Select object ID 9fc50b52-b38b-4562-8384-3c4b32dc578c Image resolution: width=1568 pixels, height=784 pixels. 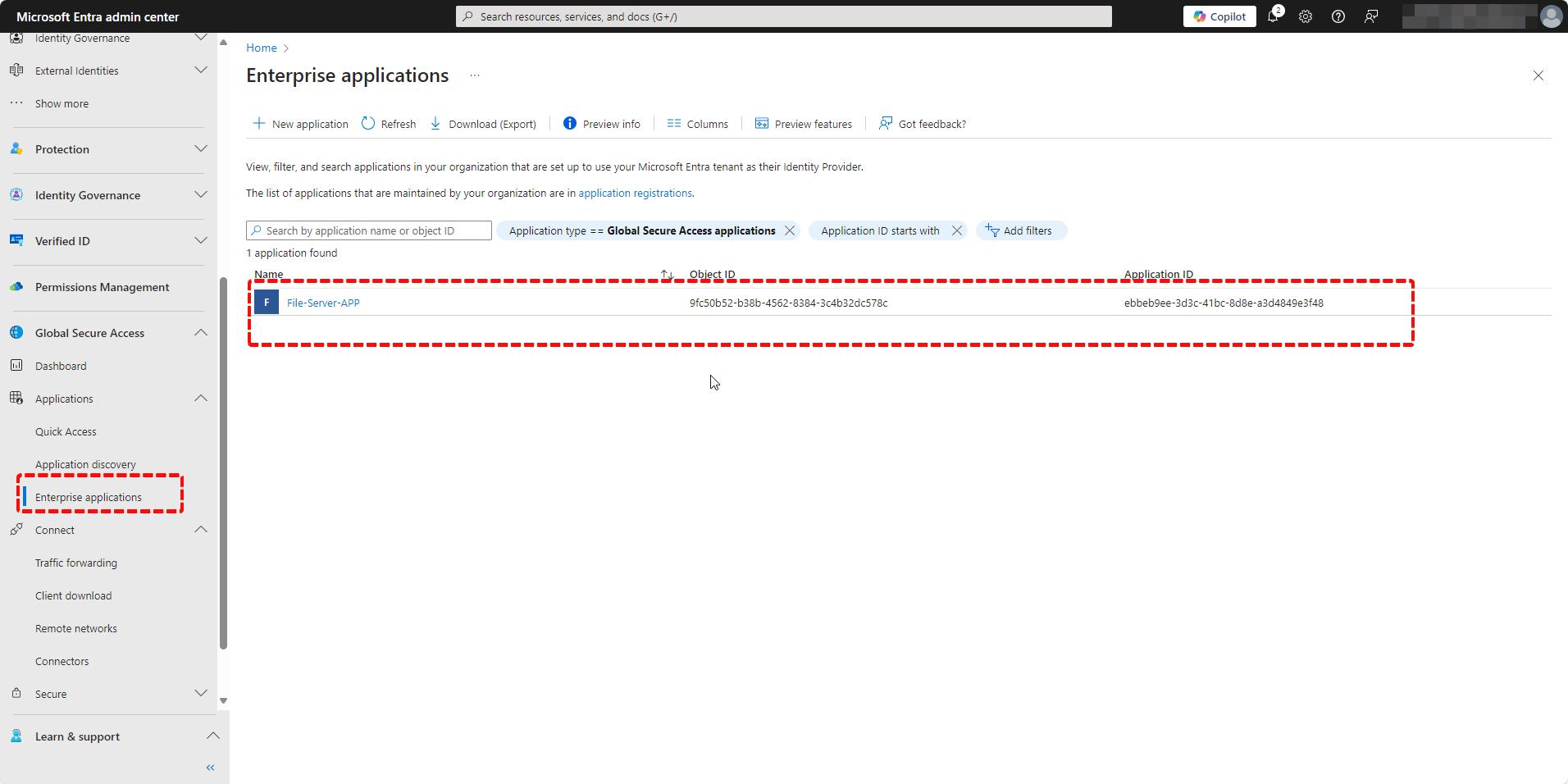tap(788, 303)
